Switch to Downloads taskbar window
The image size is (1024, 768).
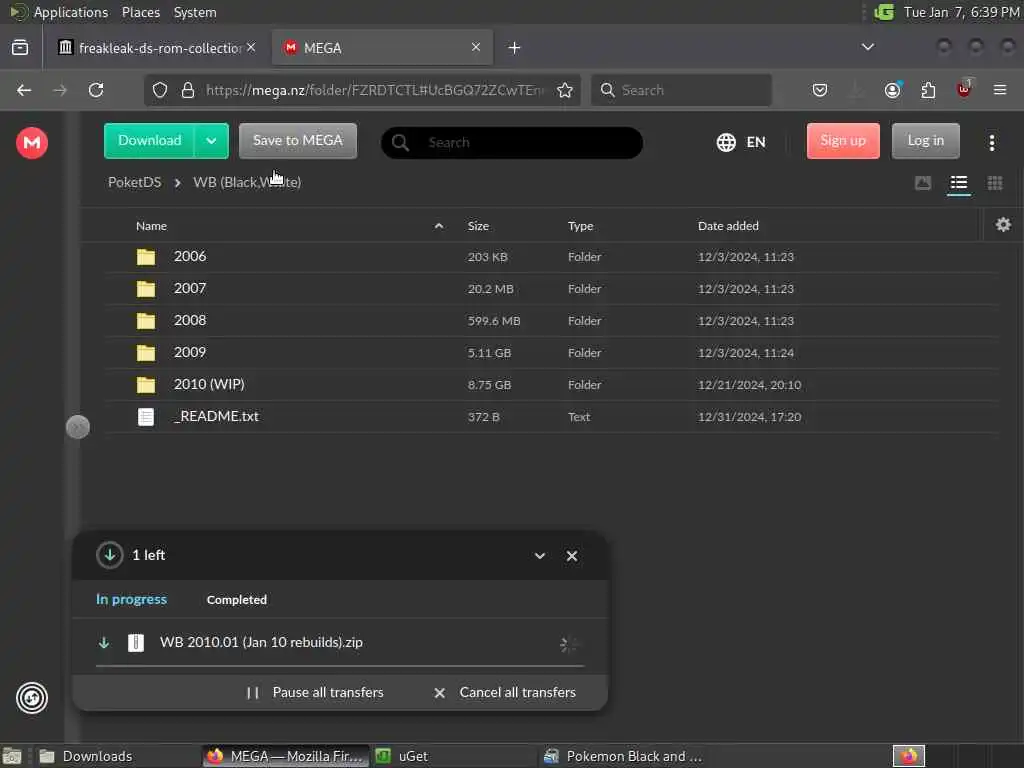coord(116,756)
